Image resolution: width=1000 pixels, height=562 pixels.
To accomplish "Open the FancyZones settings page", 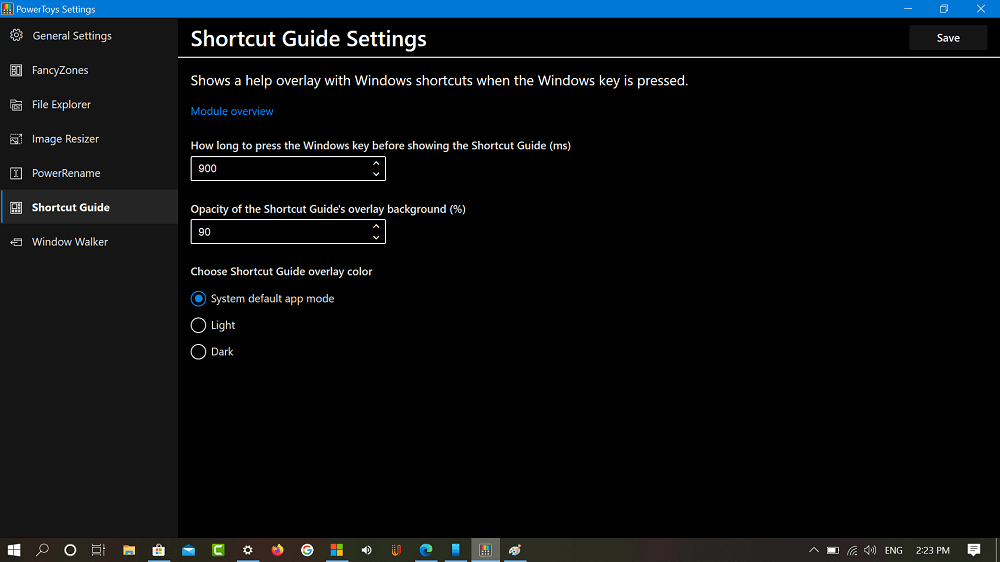I will click(x=89, y=70).
